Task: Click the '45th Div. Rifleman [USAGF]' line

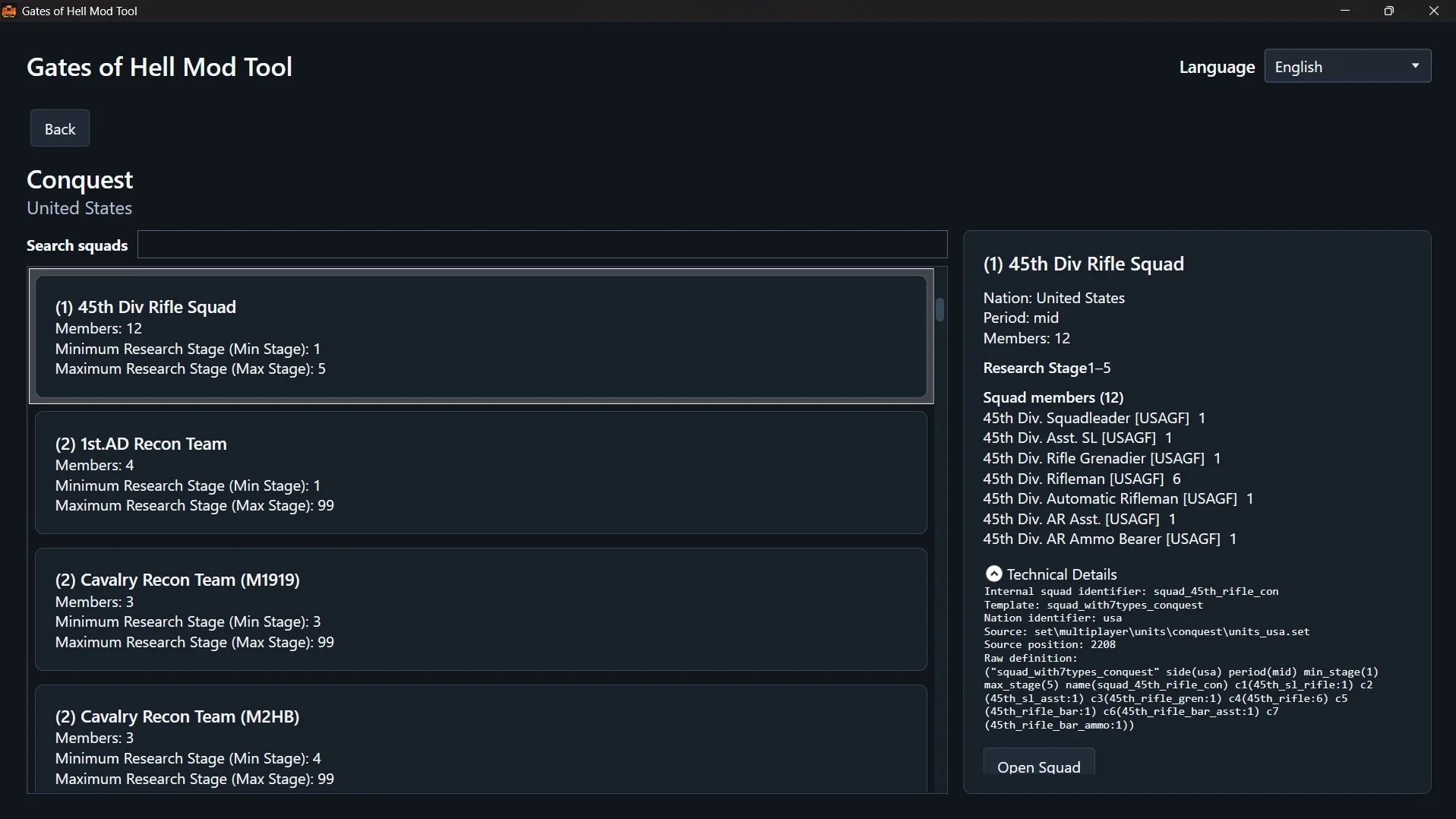Action: [x=1082, y=479]
